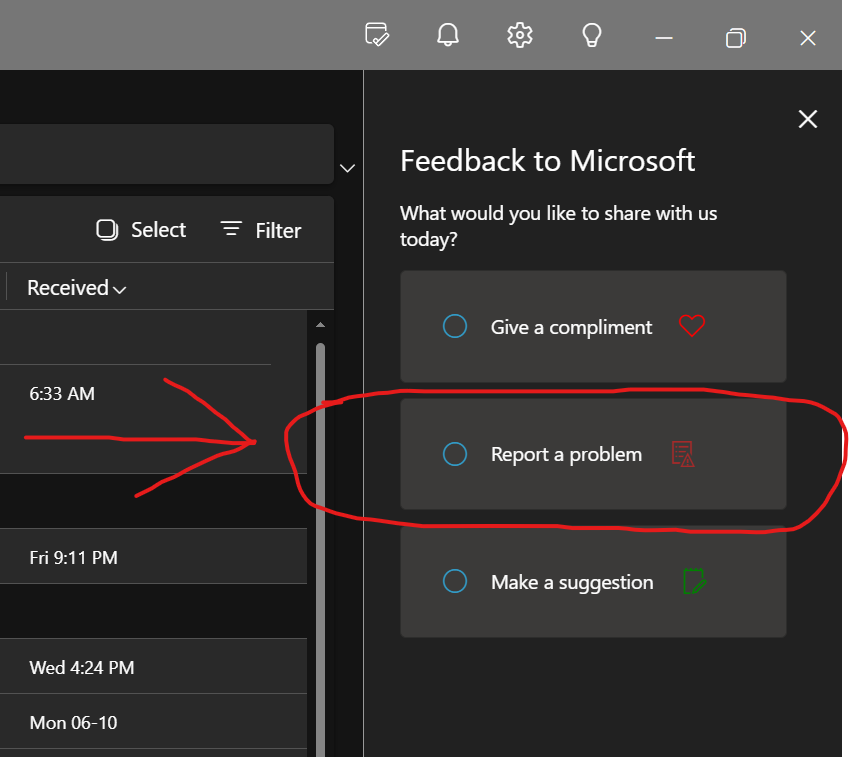Click the report problem warning document icon

[x=683, y=454]
